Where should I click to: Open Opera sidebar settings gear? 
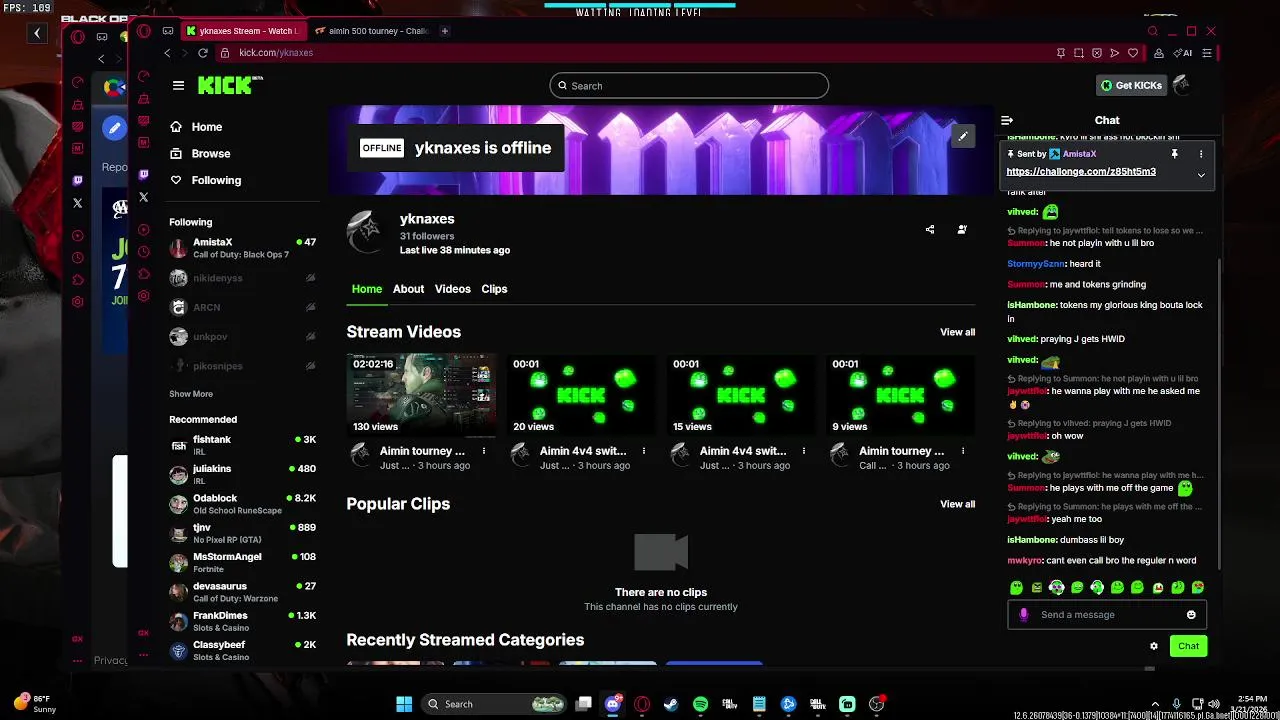144,296
